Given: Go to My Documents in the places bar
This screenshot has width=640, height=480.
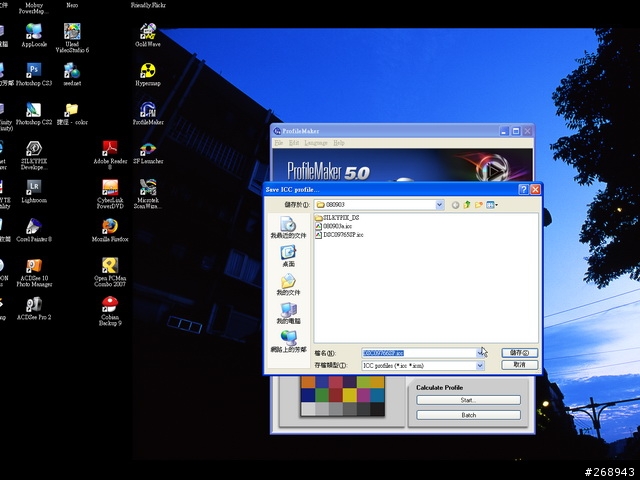Looking at the screenshot, I should point(288,284).
